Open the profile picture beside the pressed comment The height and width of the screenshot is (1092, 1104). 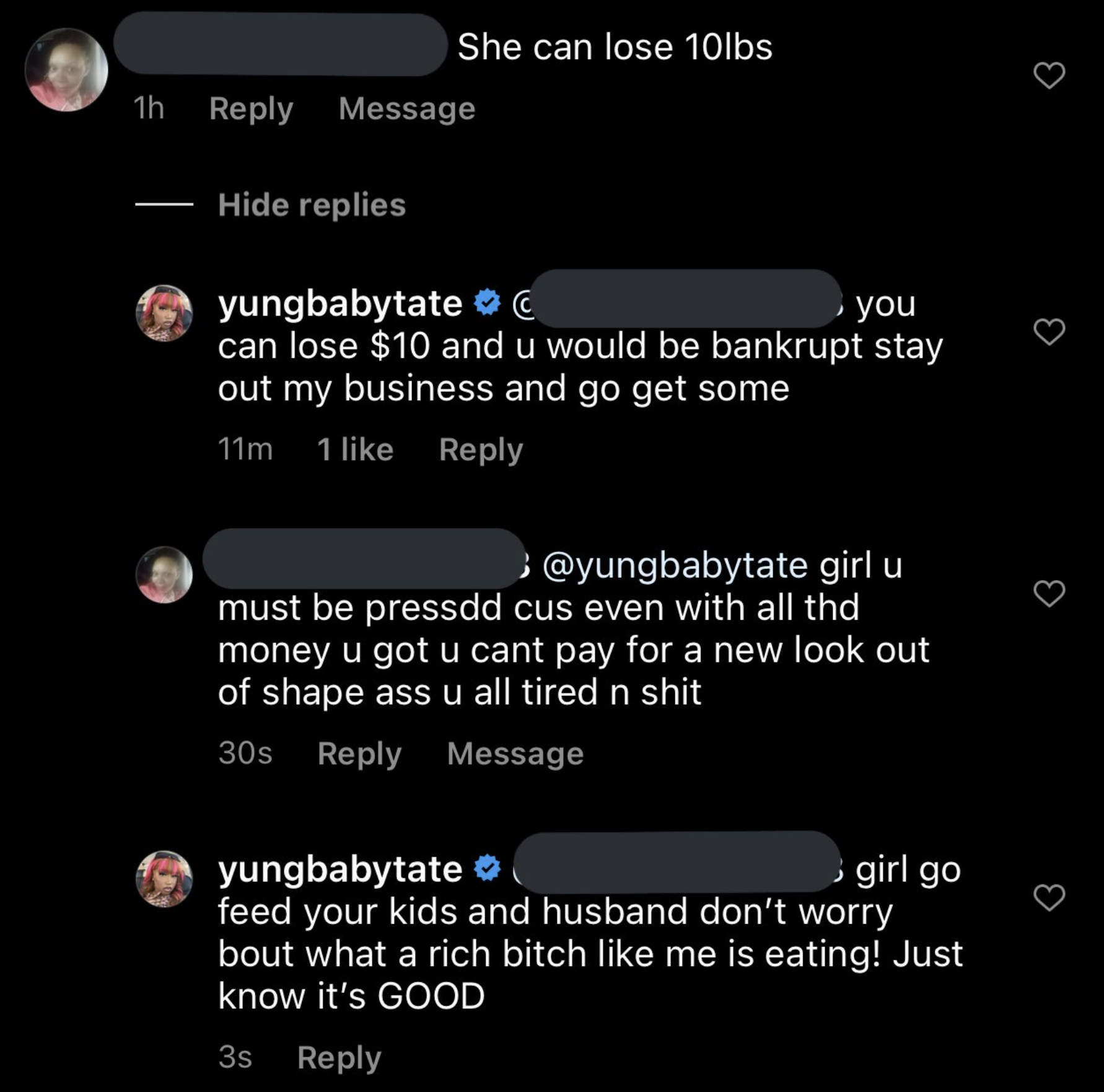[x=164, y=575]
